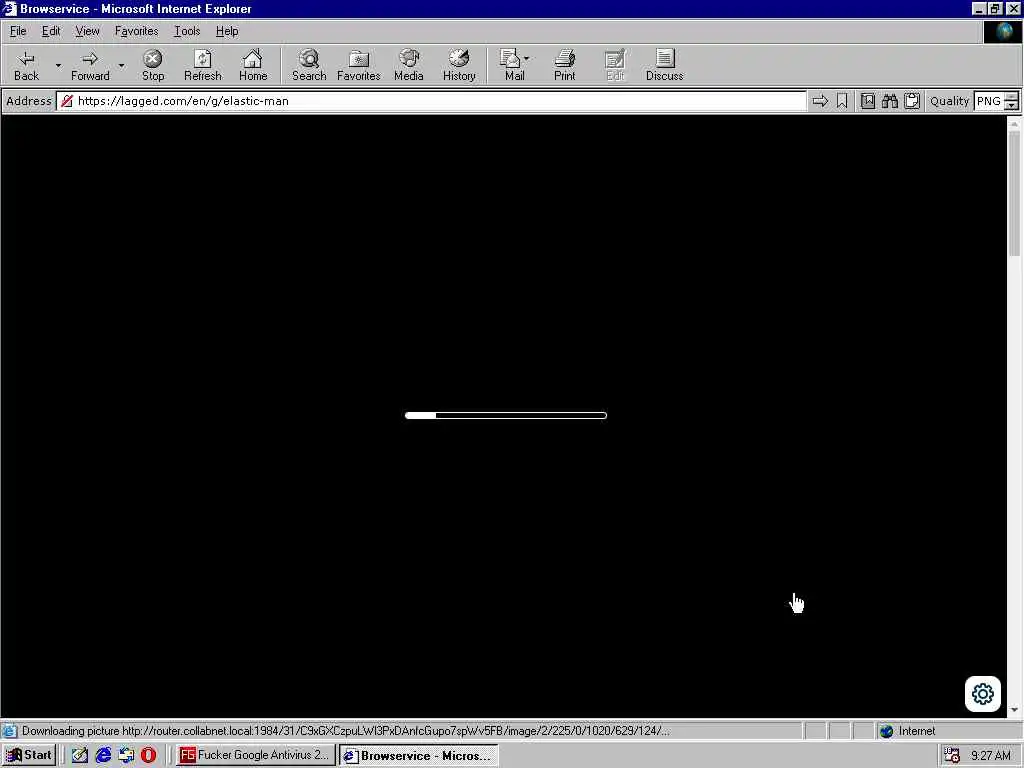Increase Quality with the up stepper arrow

[x=1011, y=97]
